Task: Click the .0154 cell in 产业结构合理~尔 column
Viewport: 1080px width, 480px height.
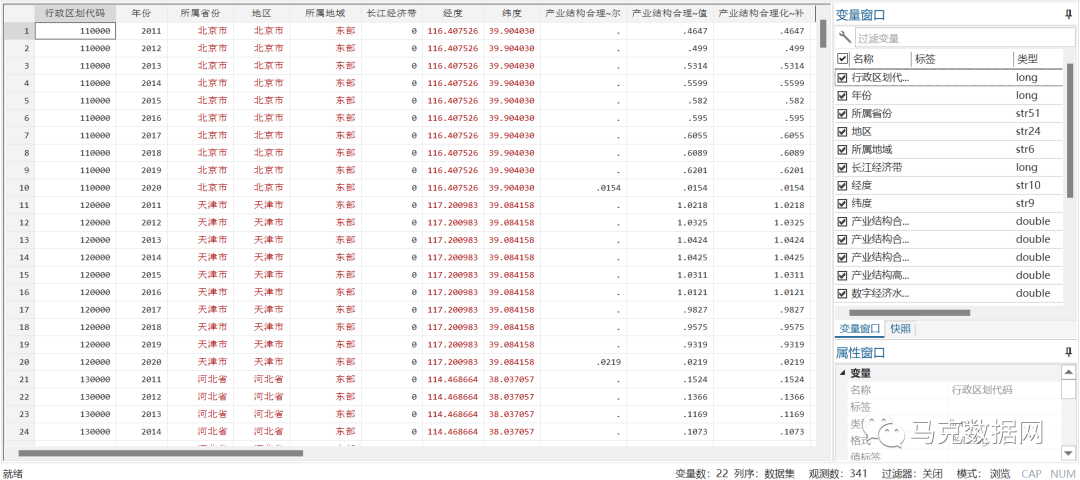Action: click(x=583, y=187)
